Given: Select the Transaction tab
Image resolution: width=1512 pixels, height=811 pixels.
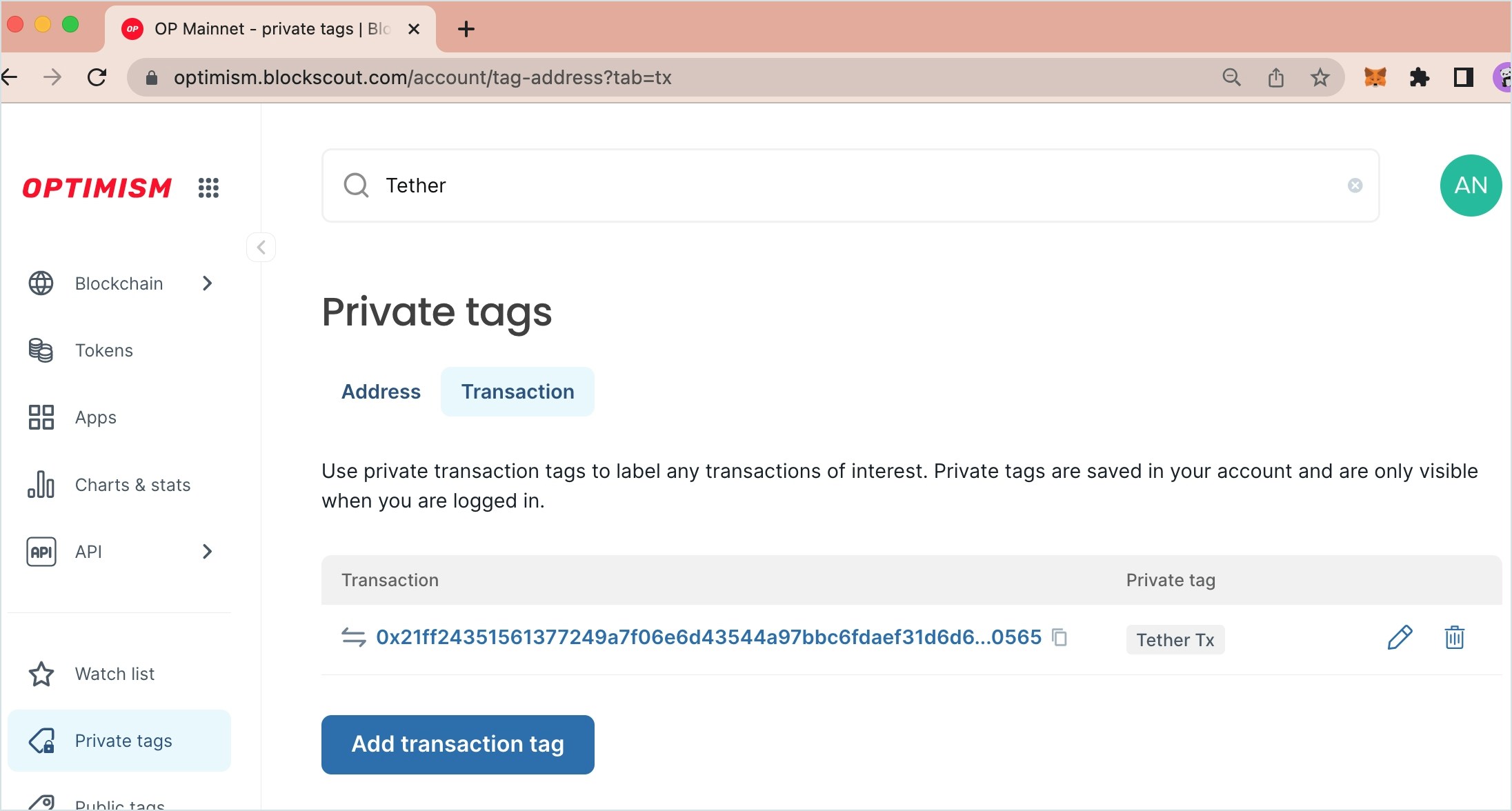Looking at the screenshot, I should [517, 392].
